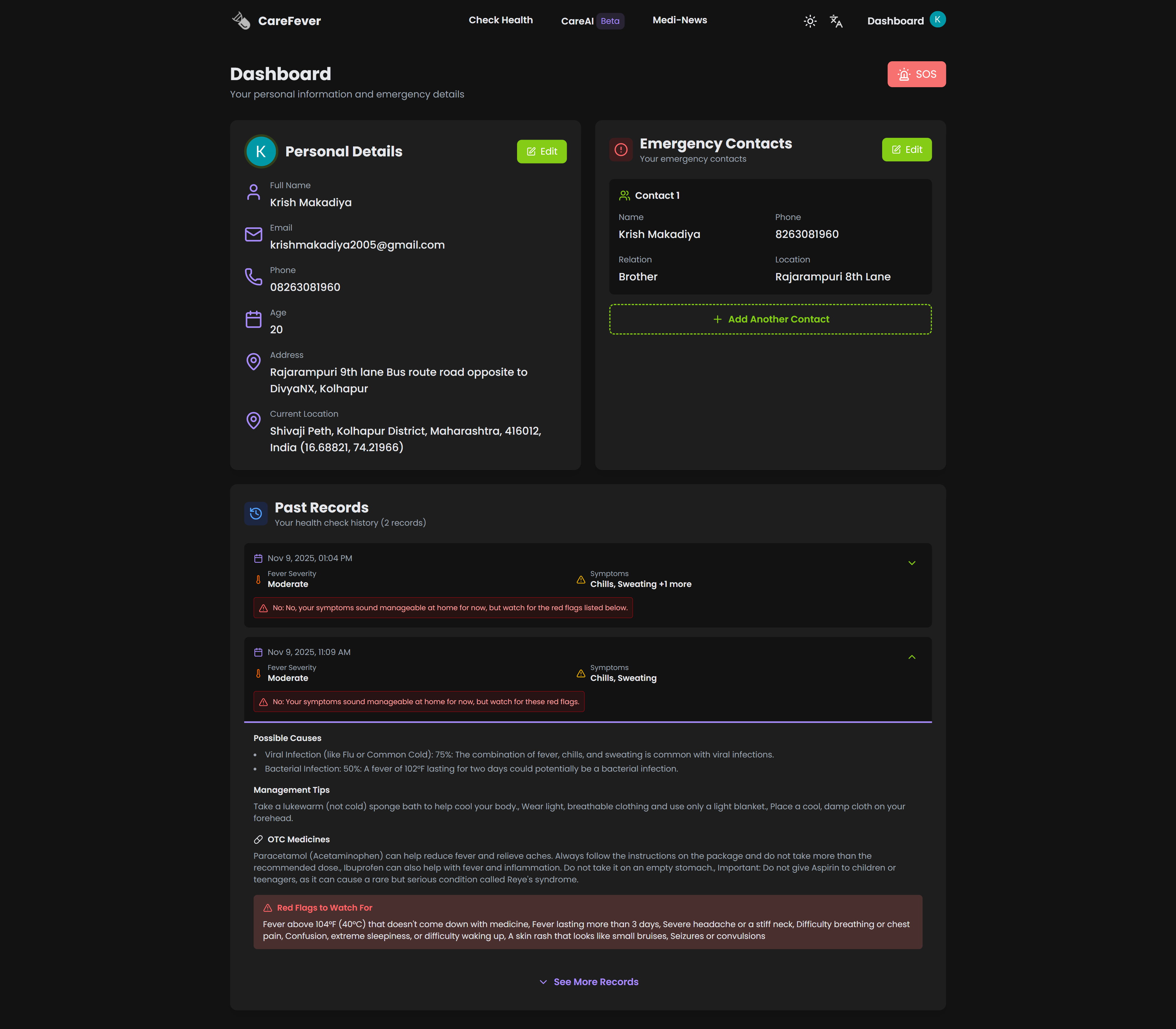Screen dimensions: 1176x1029
Task: Click the large K profile avatar
Action: click(261, 152)
